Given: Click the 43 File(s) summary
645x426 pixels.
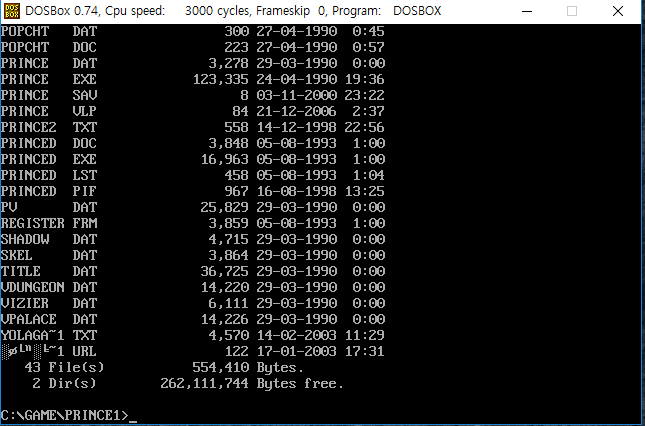Looking at the screenshot, I should pos(65,368).
